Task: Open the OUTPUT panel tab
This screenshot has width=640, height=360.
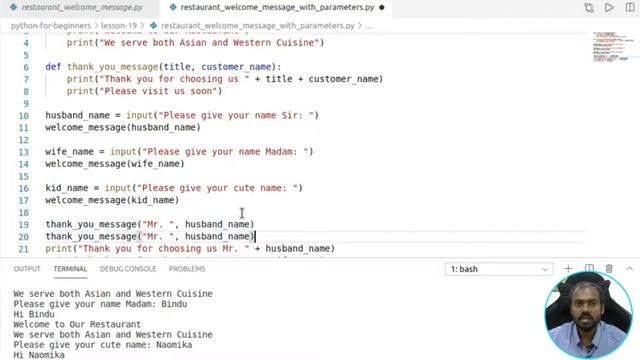Action: [27, 269]
